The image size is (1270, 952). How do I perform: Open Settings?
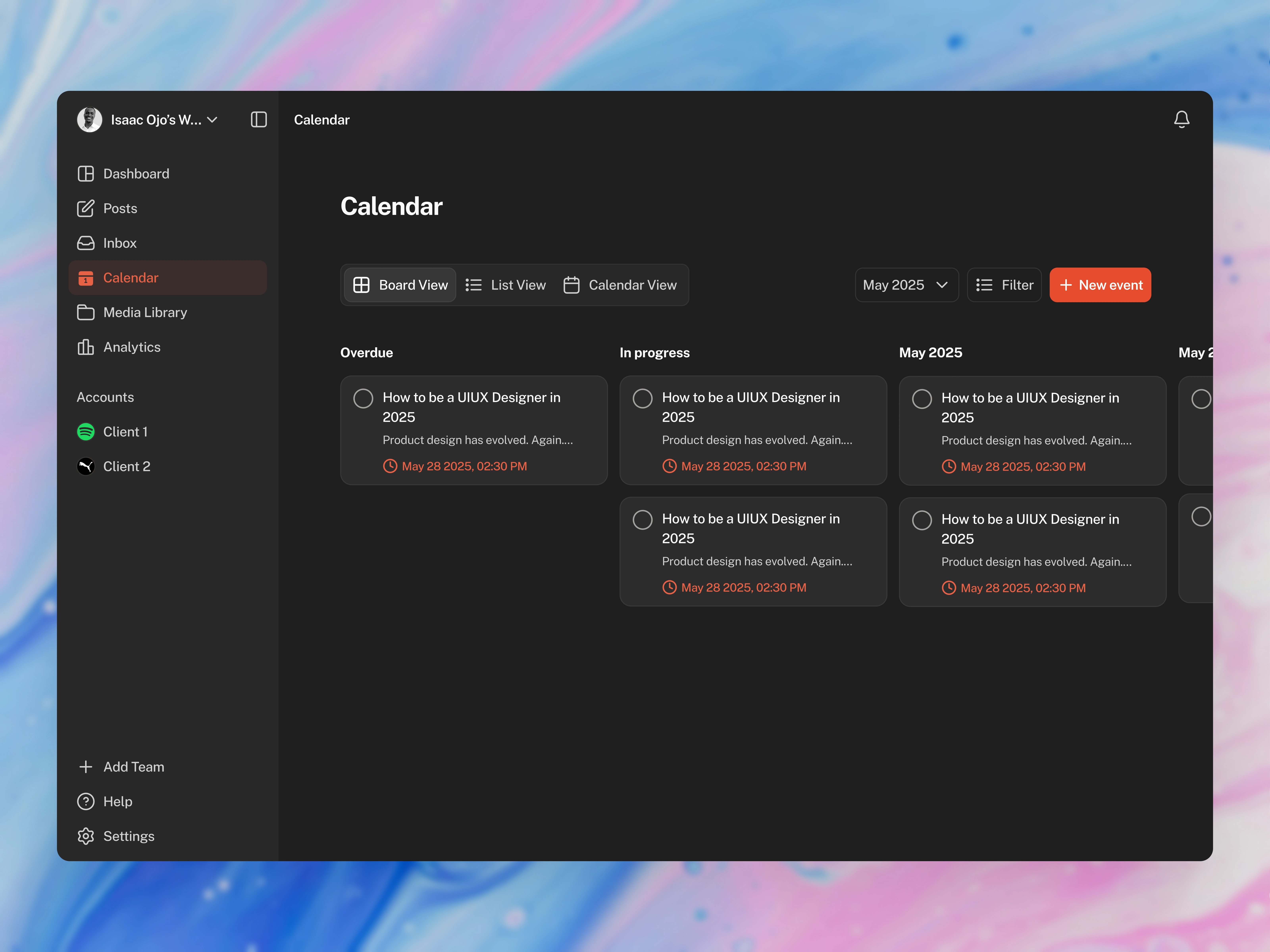click(168, 836)
